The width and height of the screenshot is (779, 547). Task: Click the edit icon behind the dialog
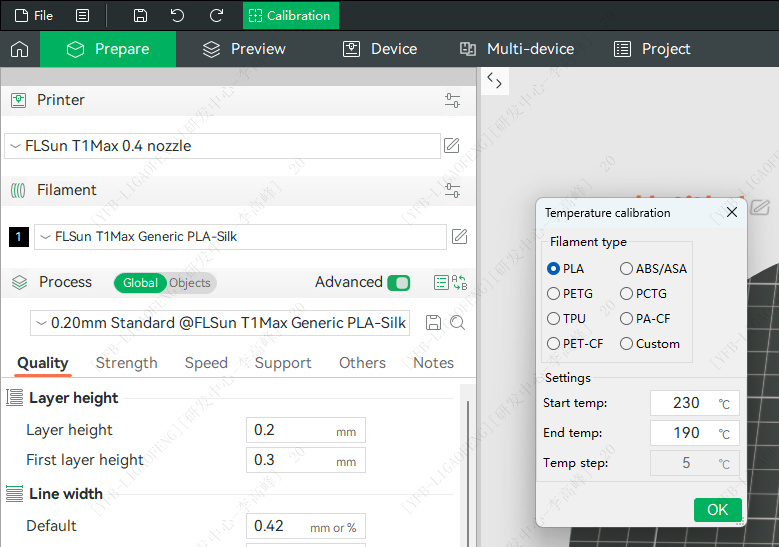pyautogui.click(x=760, y=207)
